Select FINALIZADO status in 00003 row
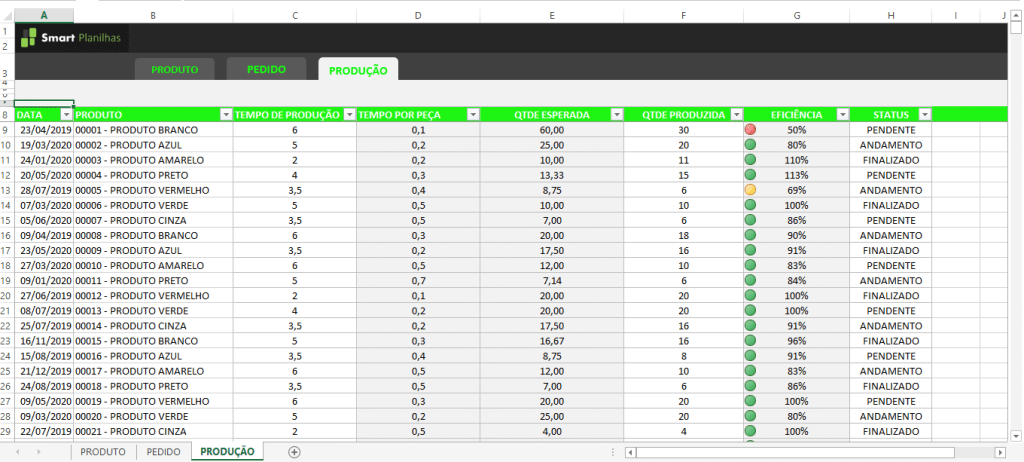Image resolution: width=1024 pixels, height=462 pixels. (x=891, y=160)
